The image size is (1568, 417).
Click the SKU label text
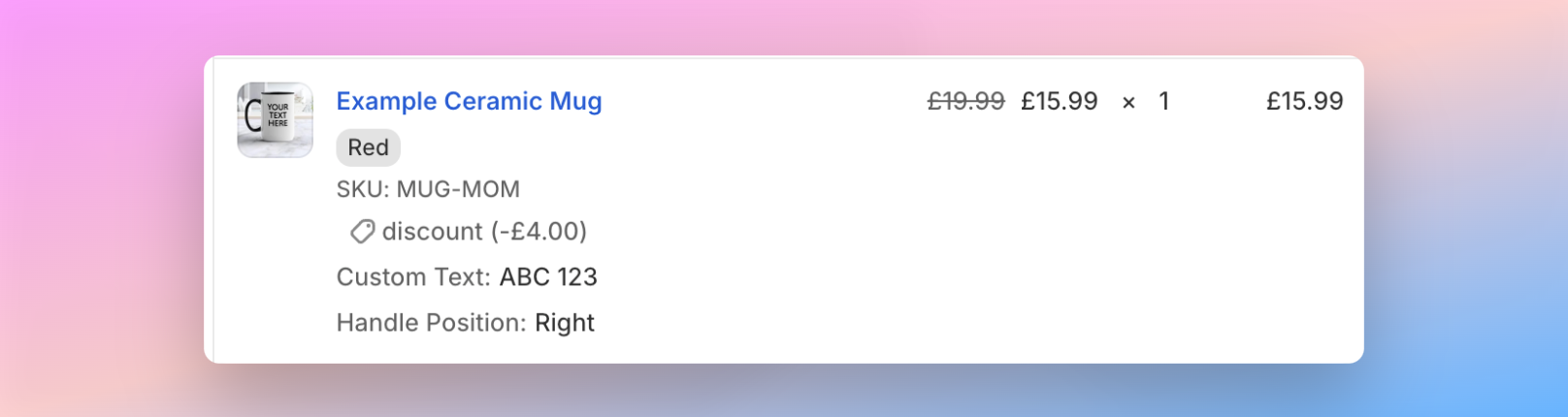[x=362, y=189]
